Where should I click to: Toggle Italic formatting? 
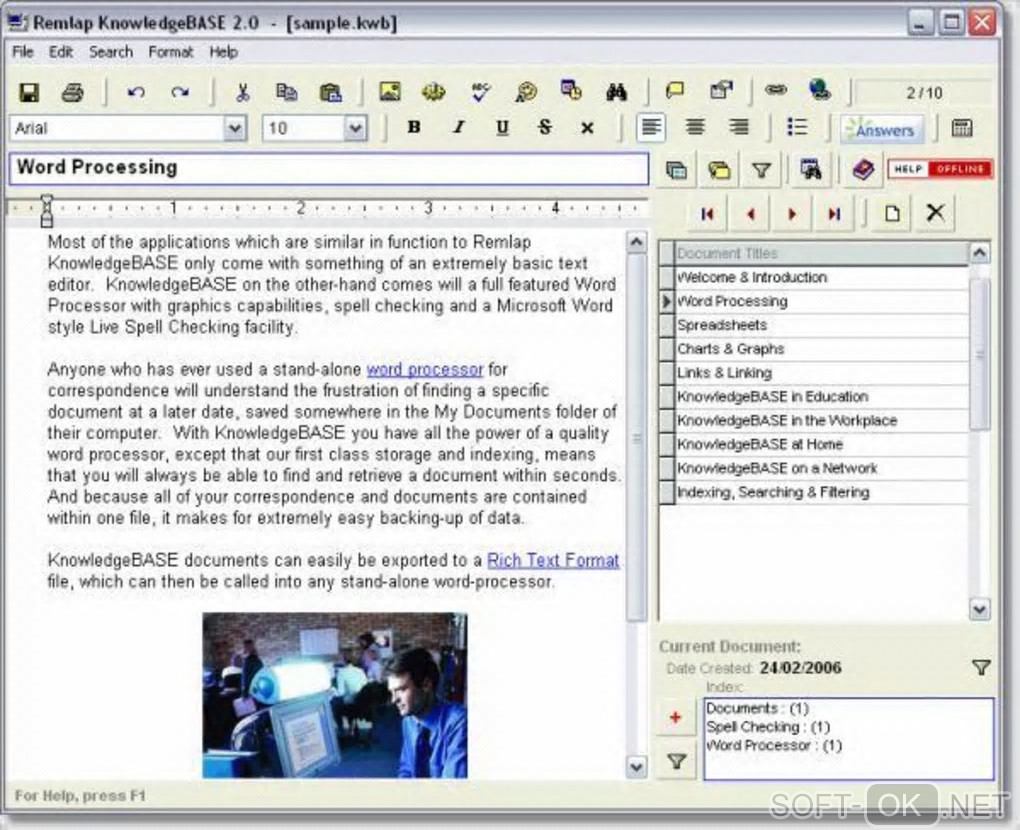tap(459, 127)
